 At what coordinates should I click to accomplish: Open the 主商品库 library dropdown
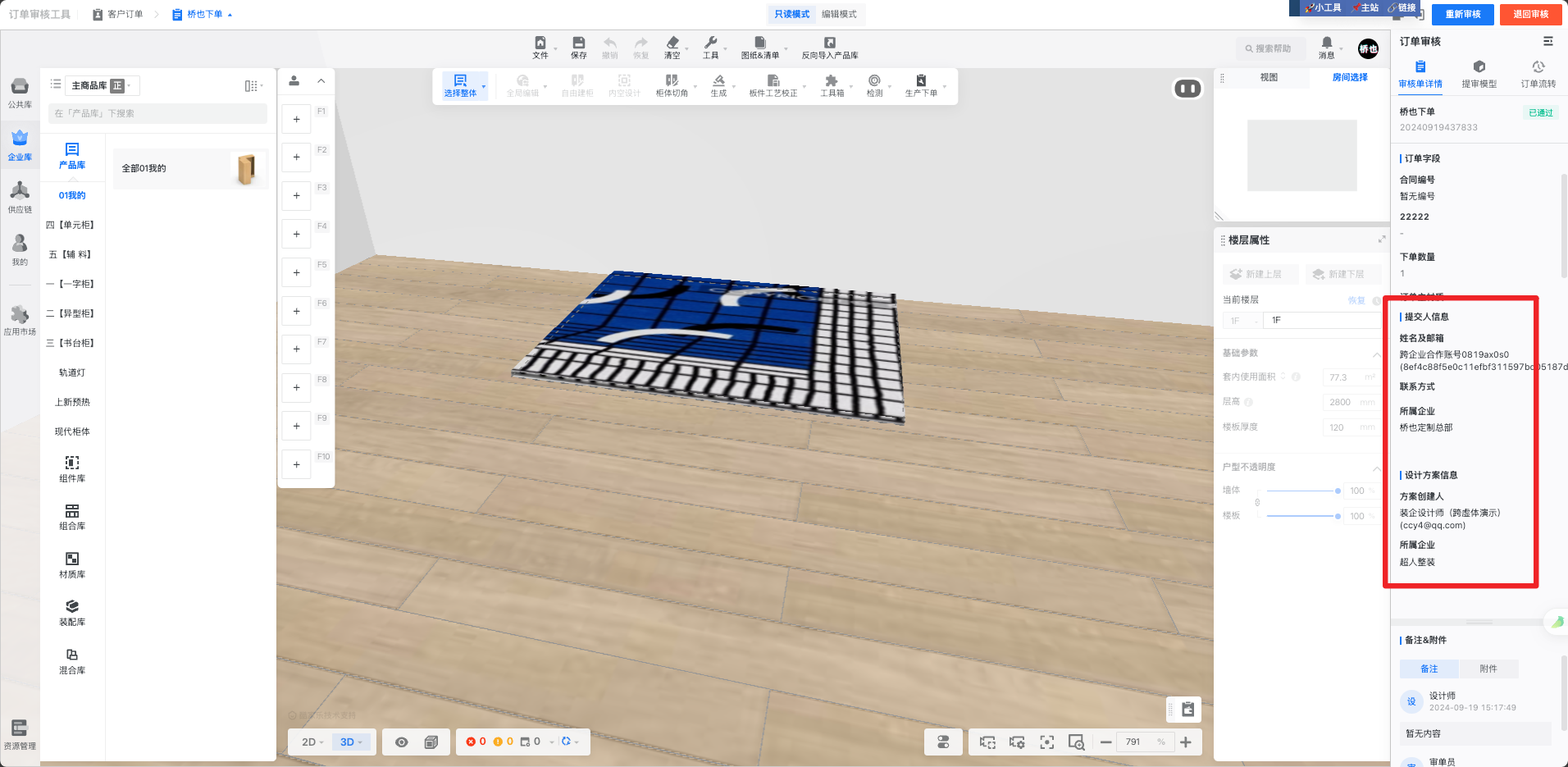coord(102,85)
